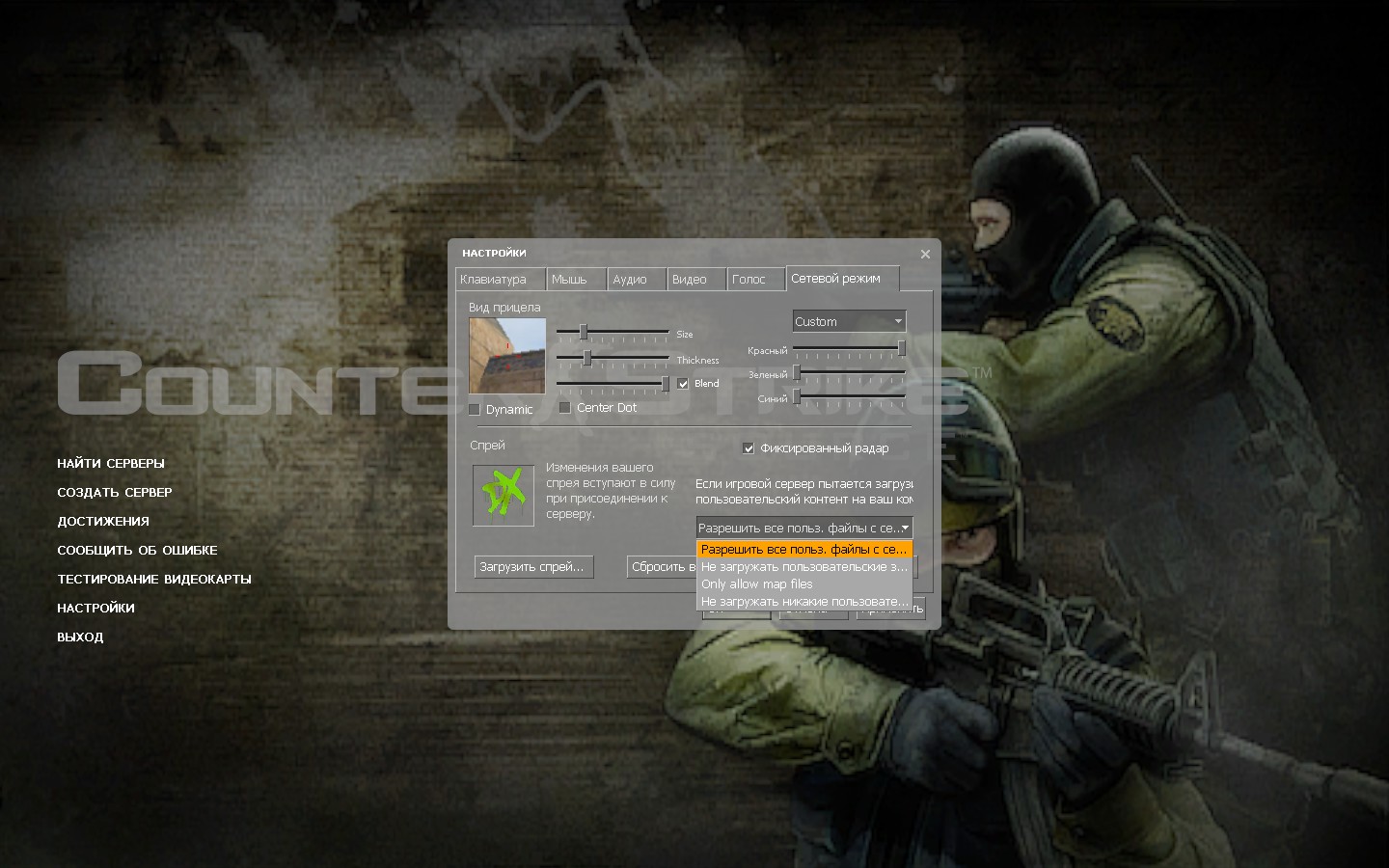Click the slider beside the Blend checkbox

point(613,383)
